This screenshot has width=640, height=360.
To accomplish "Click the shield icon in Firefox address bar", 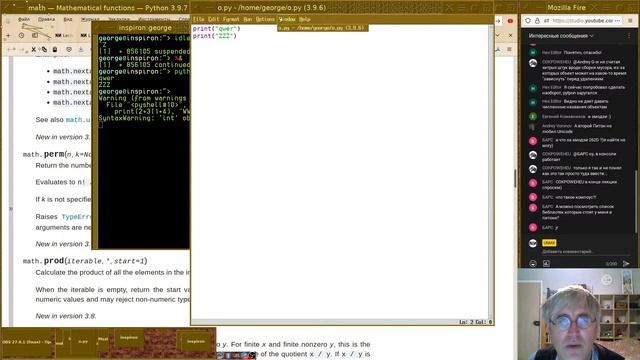I will point(528,20).
